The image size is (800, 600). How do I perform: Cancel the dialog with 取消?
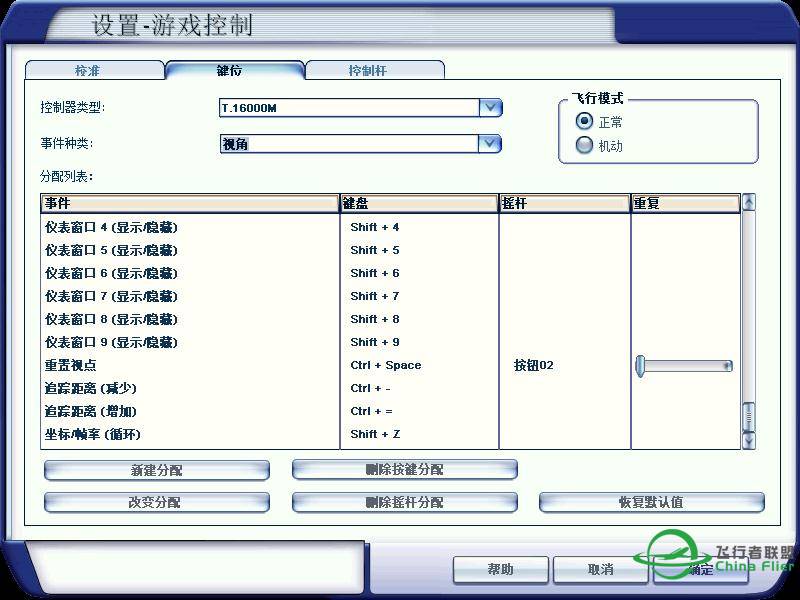tap(600, 569)
